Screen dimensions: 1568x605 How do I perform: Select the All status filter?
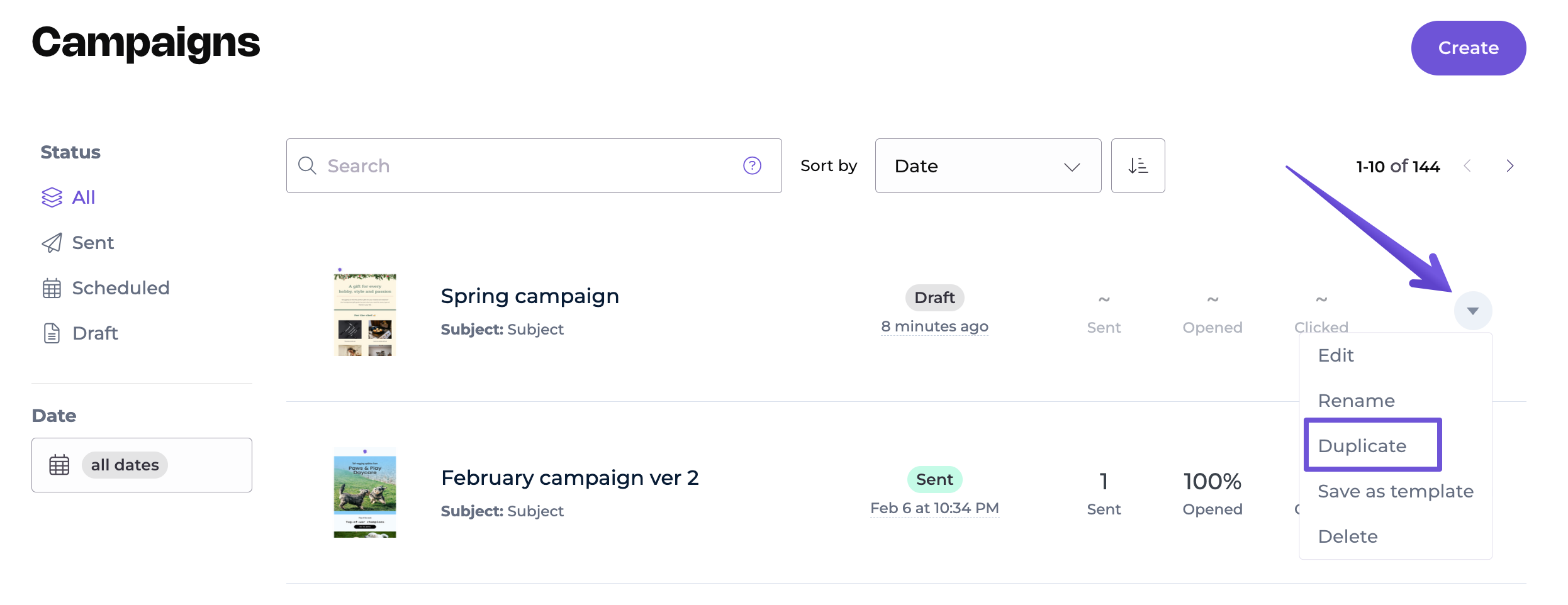tap(83, 197)
